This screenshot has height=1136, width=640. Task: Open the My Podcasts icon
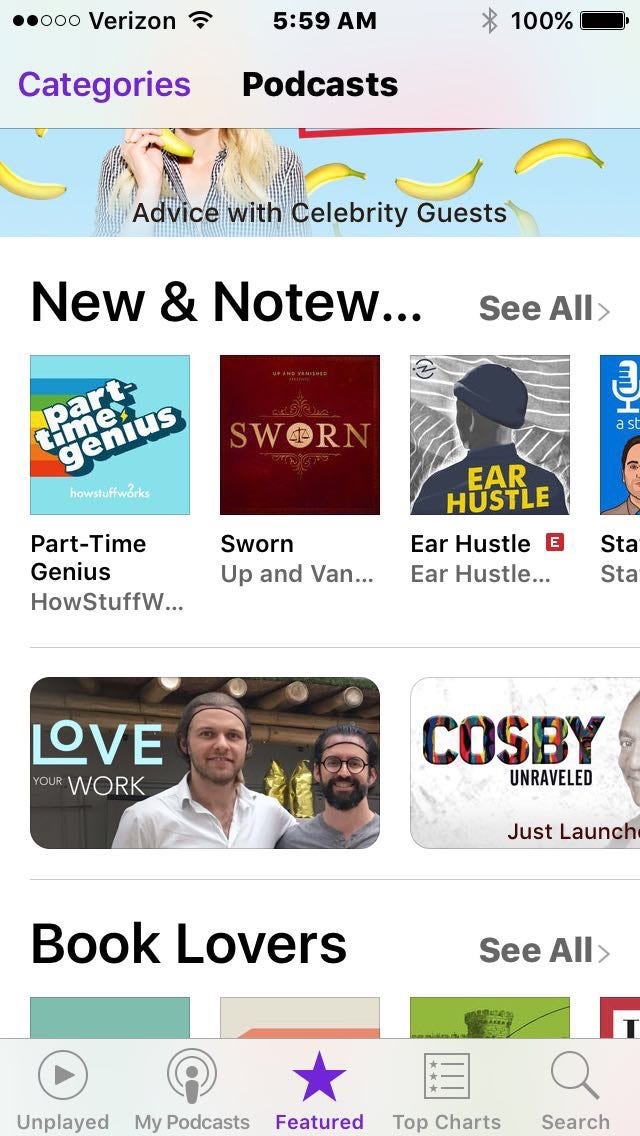click(191, 1077)
